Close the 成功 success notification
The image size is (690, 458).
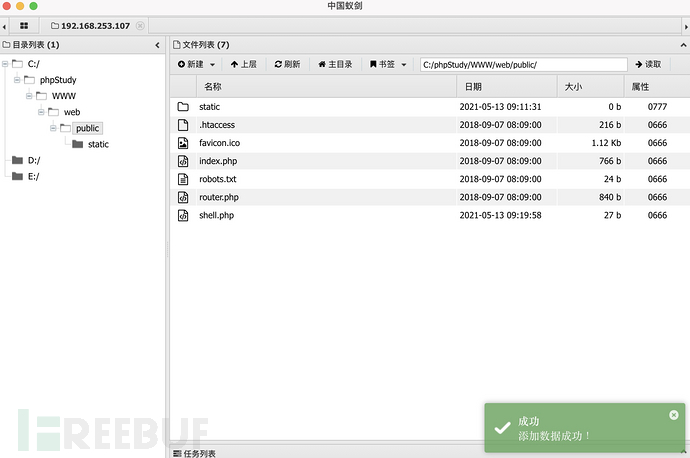point(674,415)
